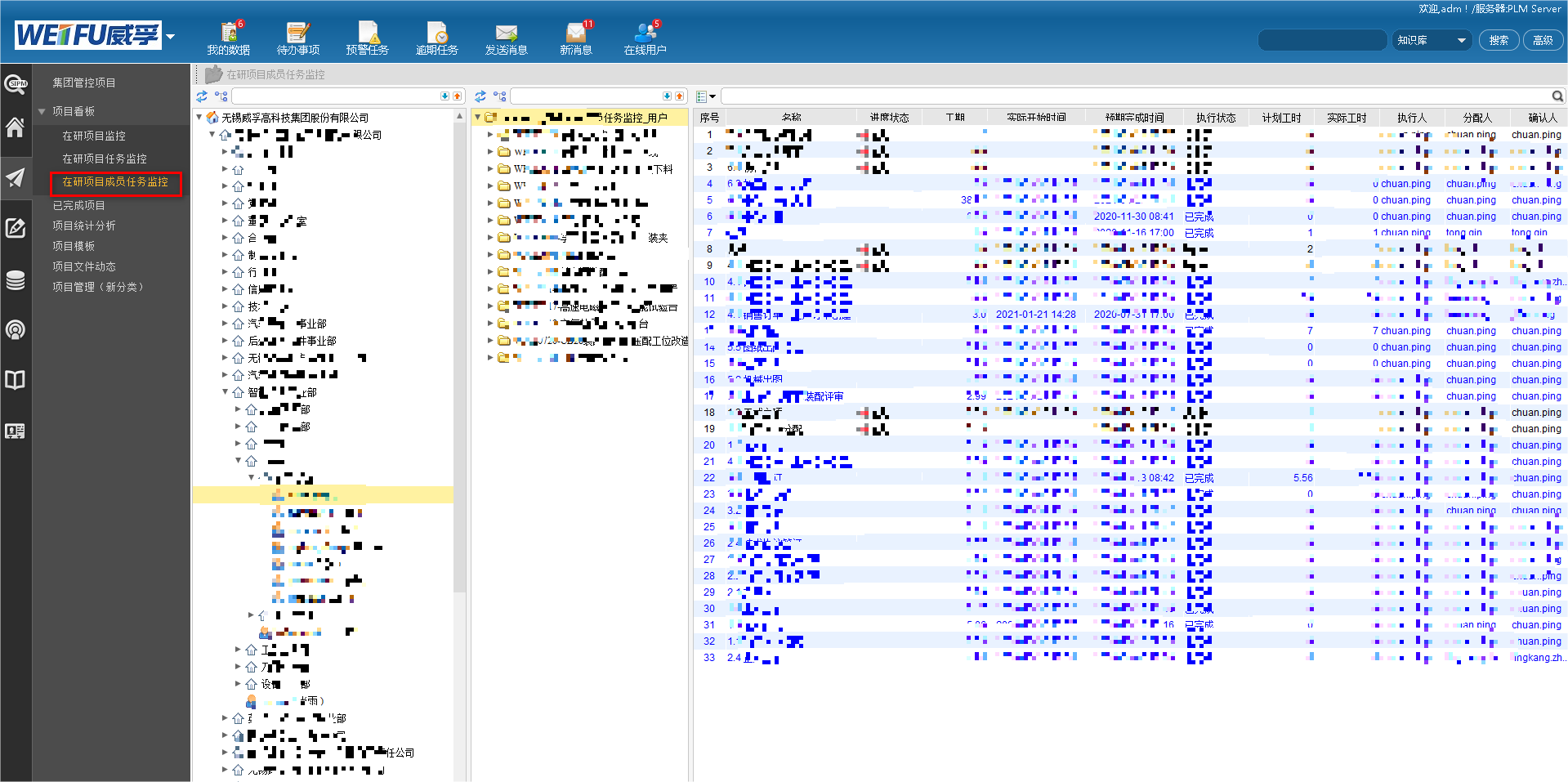This screenshot has height=782, width=1568.
Task: Open 我的数据 from the top toolbar
Action: (228, 38)
